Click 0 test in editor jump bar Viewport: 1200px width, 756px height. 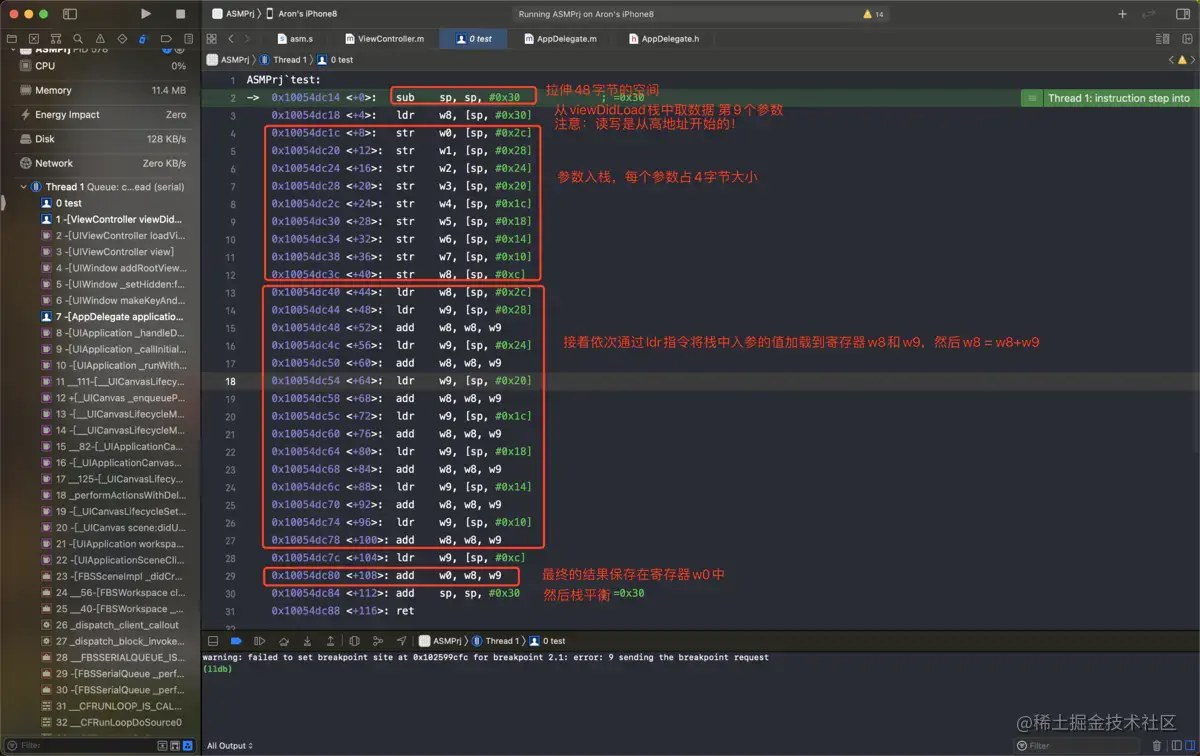[336, 60]
